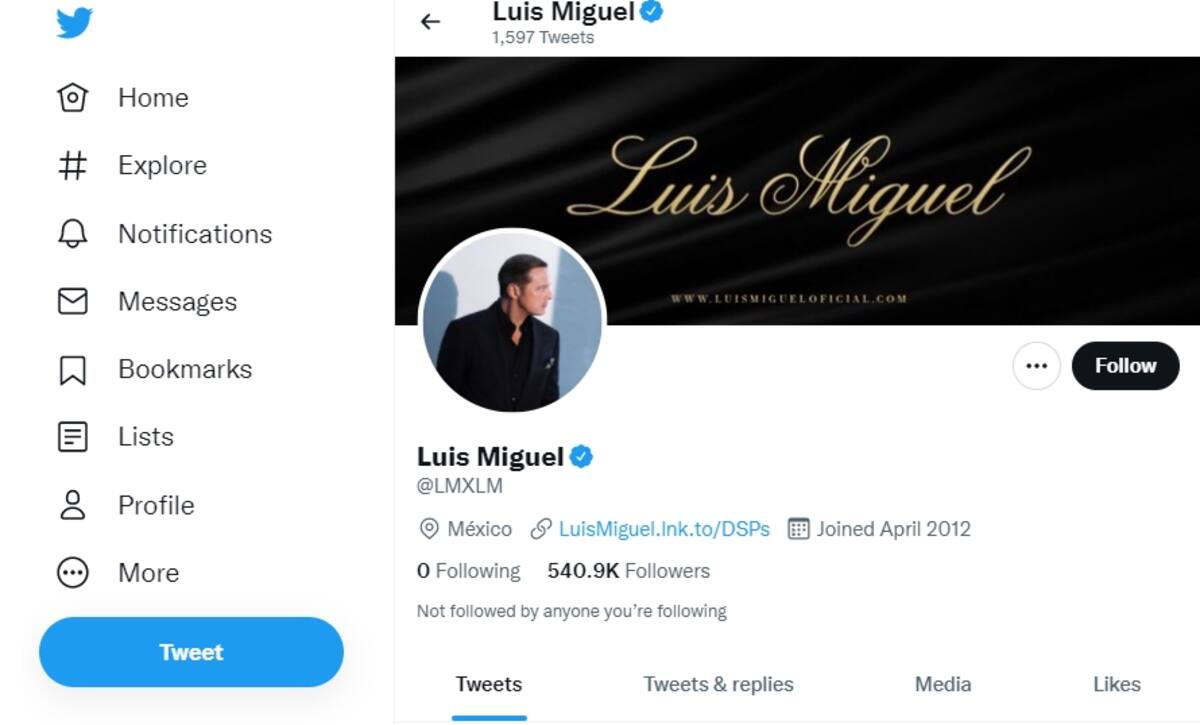Go back using the left arrow
The width and height of the screenshot is (1200, 725).
tap(431, 21)
